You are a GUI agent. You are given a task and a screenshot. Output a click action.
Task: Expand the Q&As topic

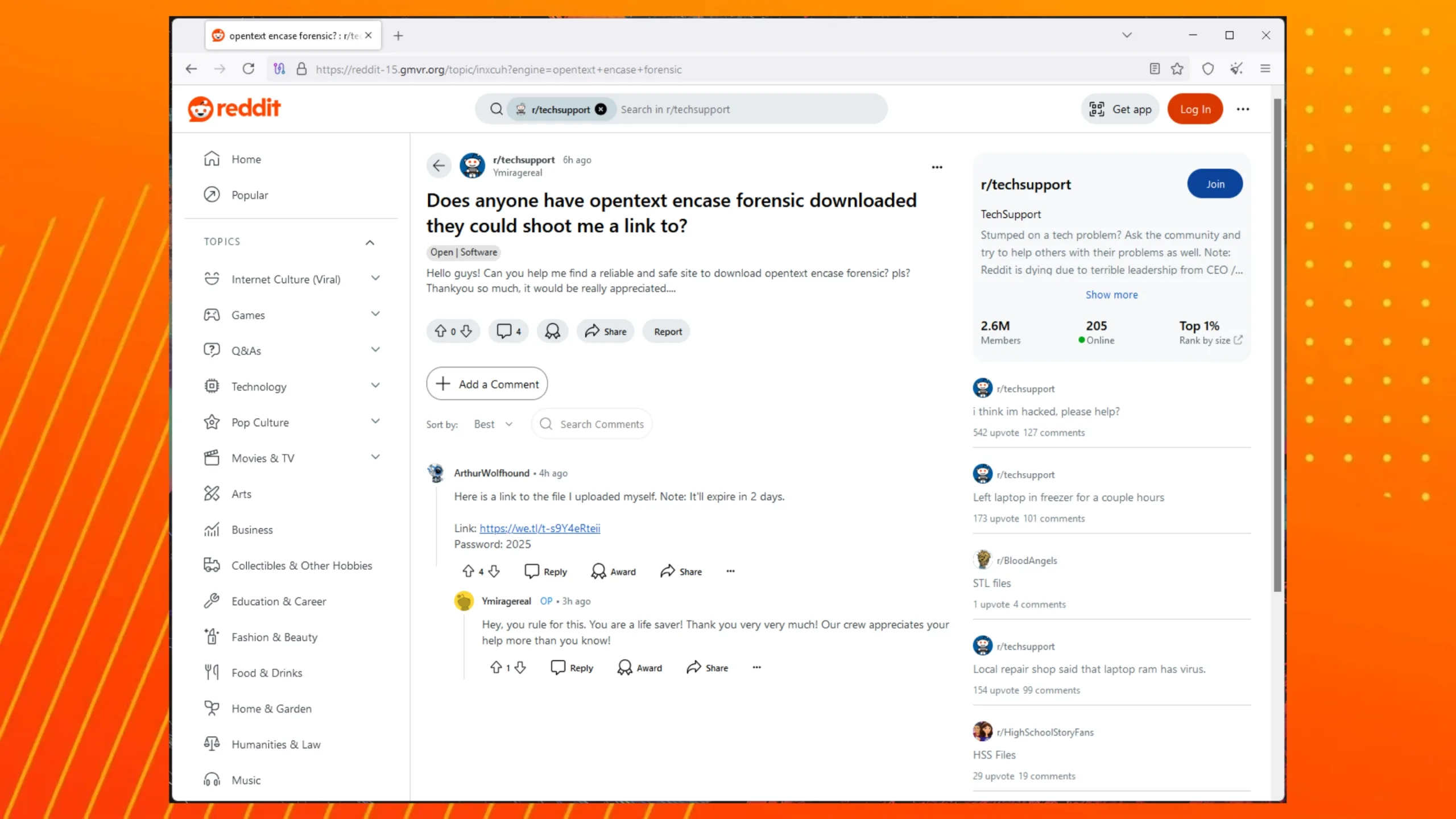pyautogui.click(x=375, y=350)
